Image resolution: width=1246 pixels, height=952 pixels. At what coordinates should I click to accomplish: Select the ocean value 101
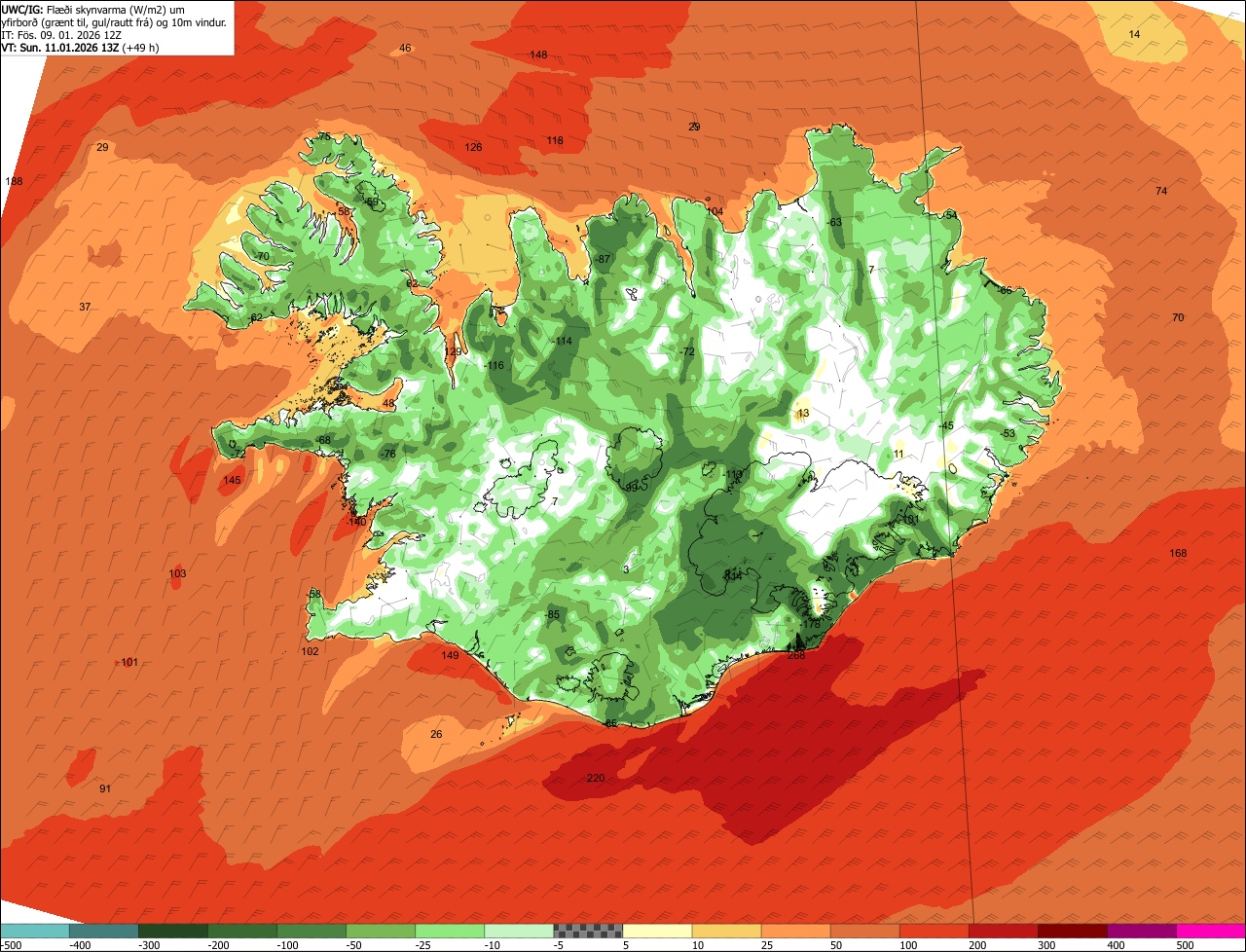(x=129, y=662)
